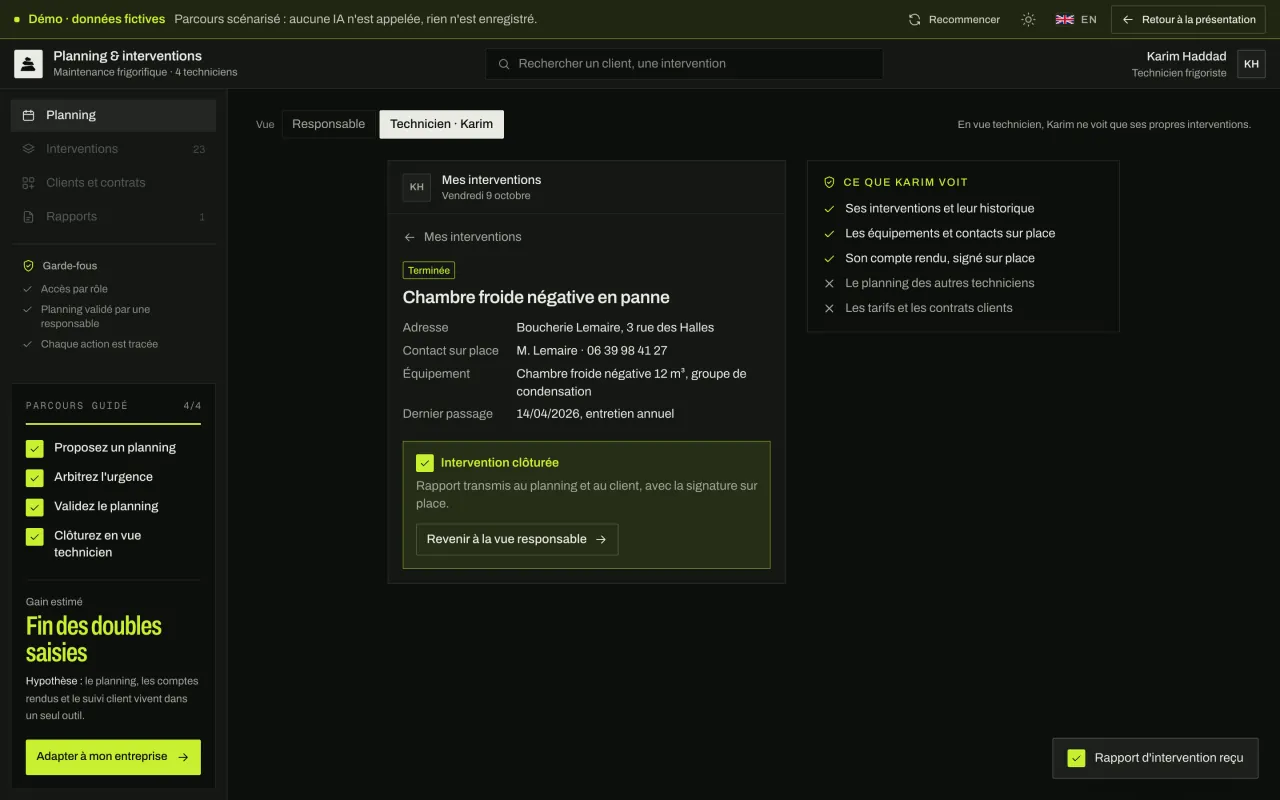Click the UK flag language icon
The height and width of the screenshot is (800, 1280).
coord(1065,19)
